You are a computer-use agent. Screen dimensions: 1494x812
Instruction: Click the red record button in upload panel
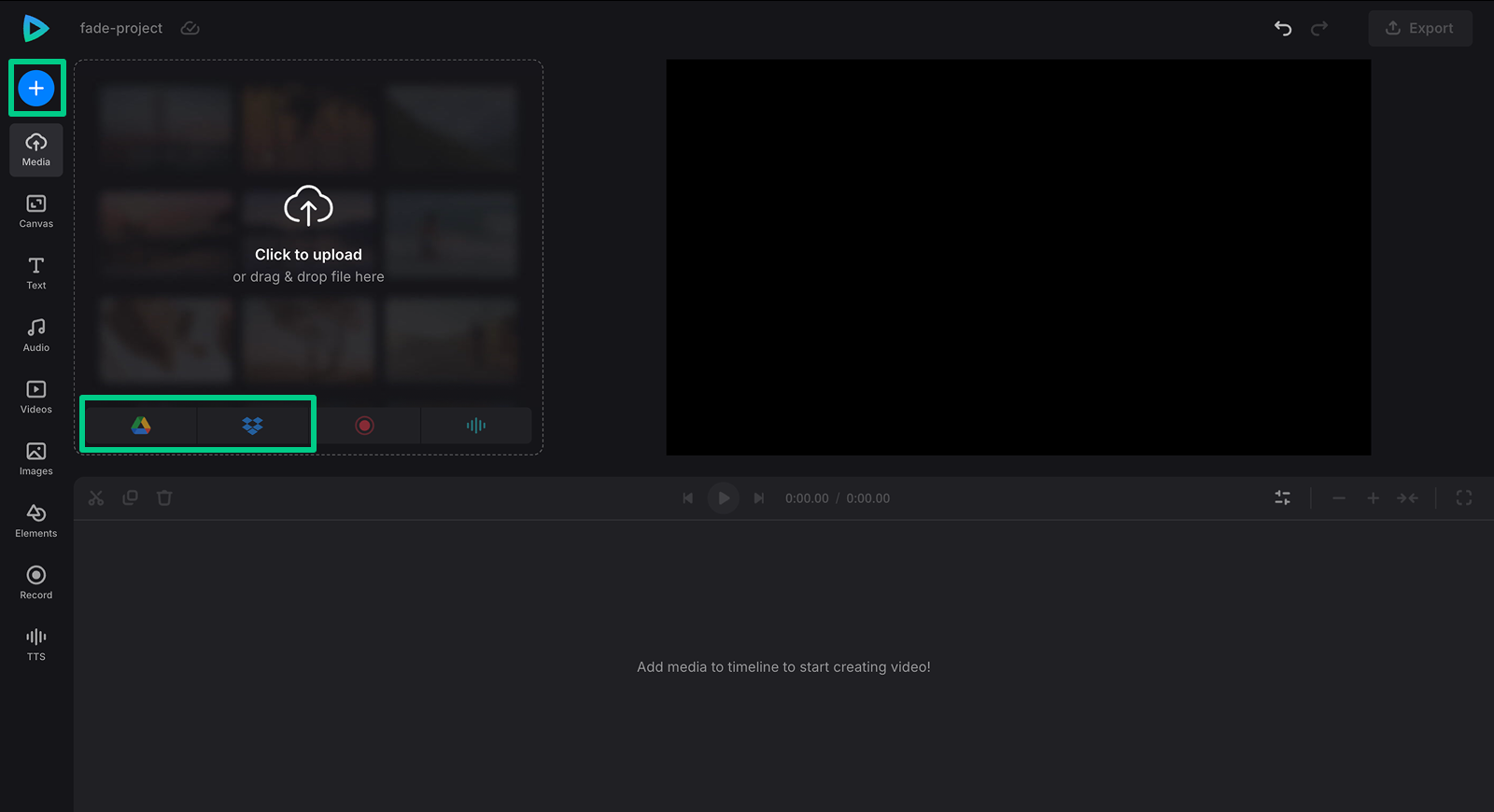pyautogui.click(x=364, y=426)
